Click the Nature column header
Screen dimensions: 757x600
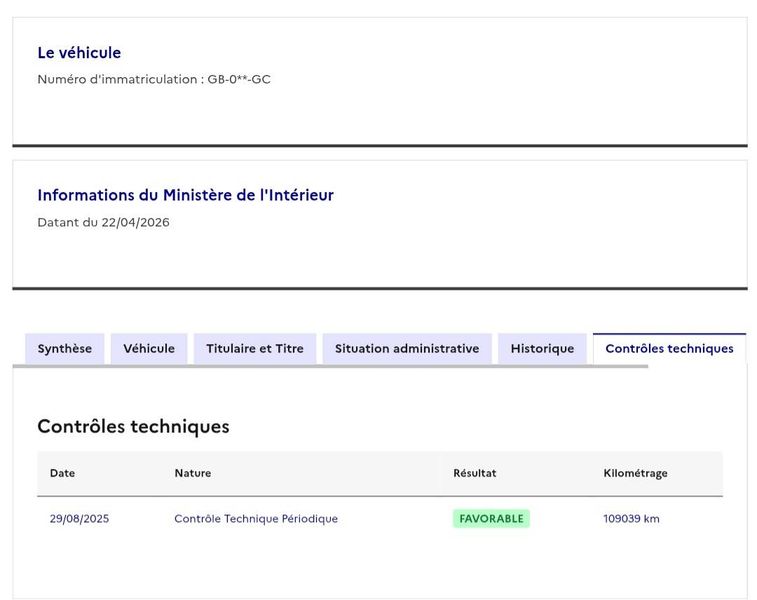point(193,473)
